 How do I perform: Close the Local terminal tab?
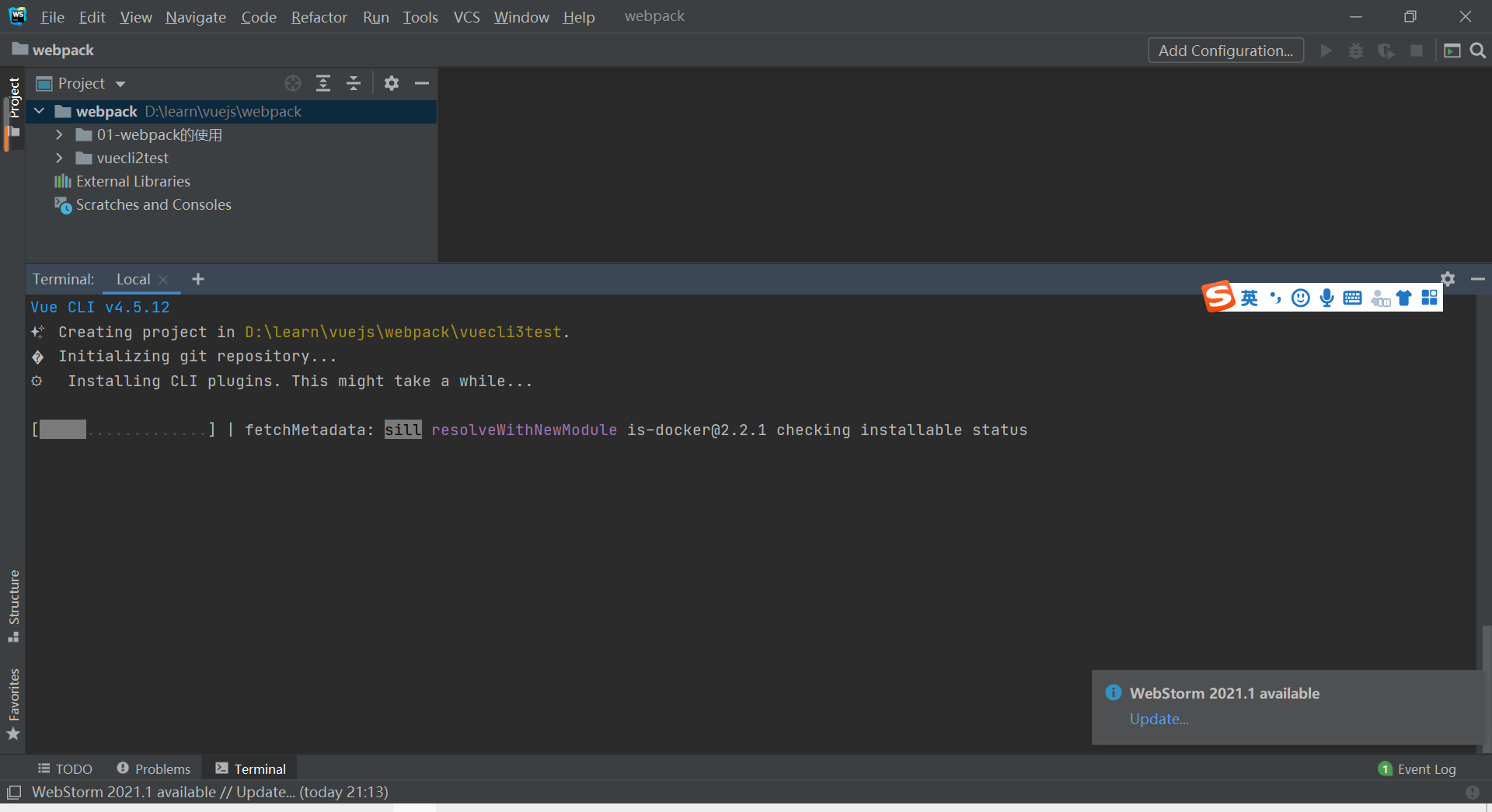coord(163,280)
